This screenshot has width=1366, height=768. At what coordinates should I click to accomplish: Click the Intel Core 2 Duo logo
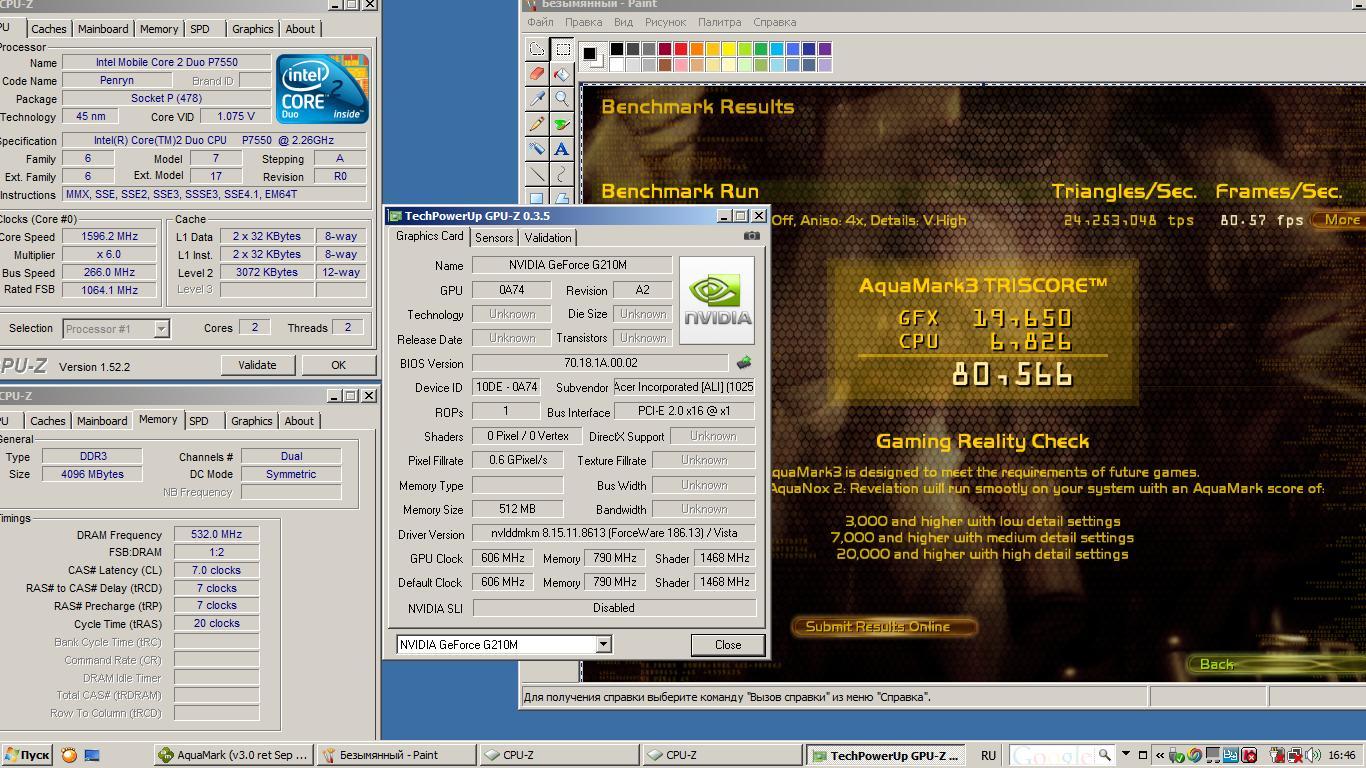322,89
